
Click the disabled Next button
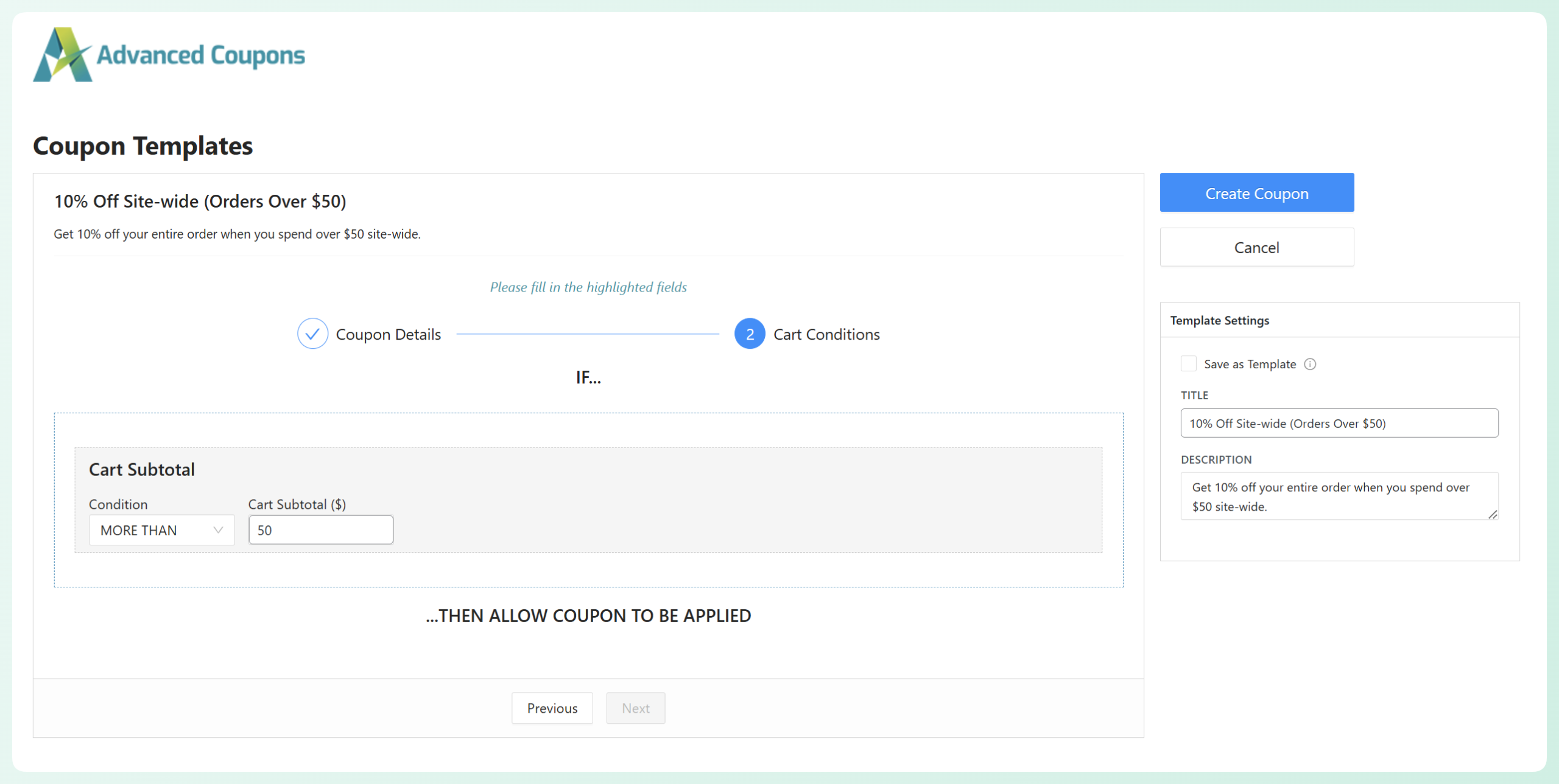click(x=635, y=708)
